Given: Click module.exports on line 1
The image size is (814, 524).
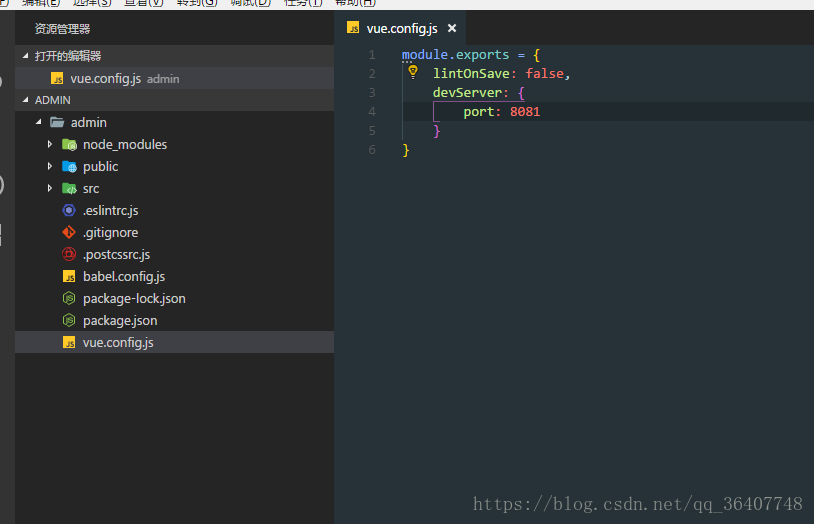Looking at the screenshot, I should 455,55.
